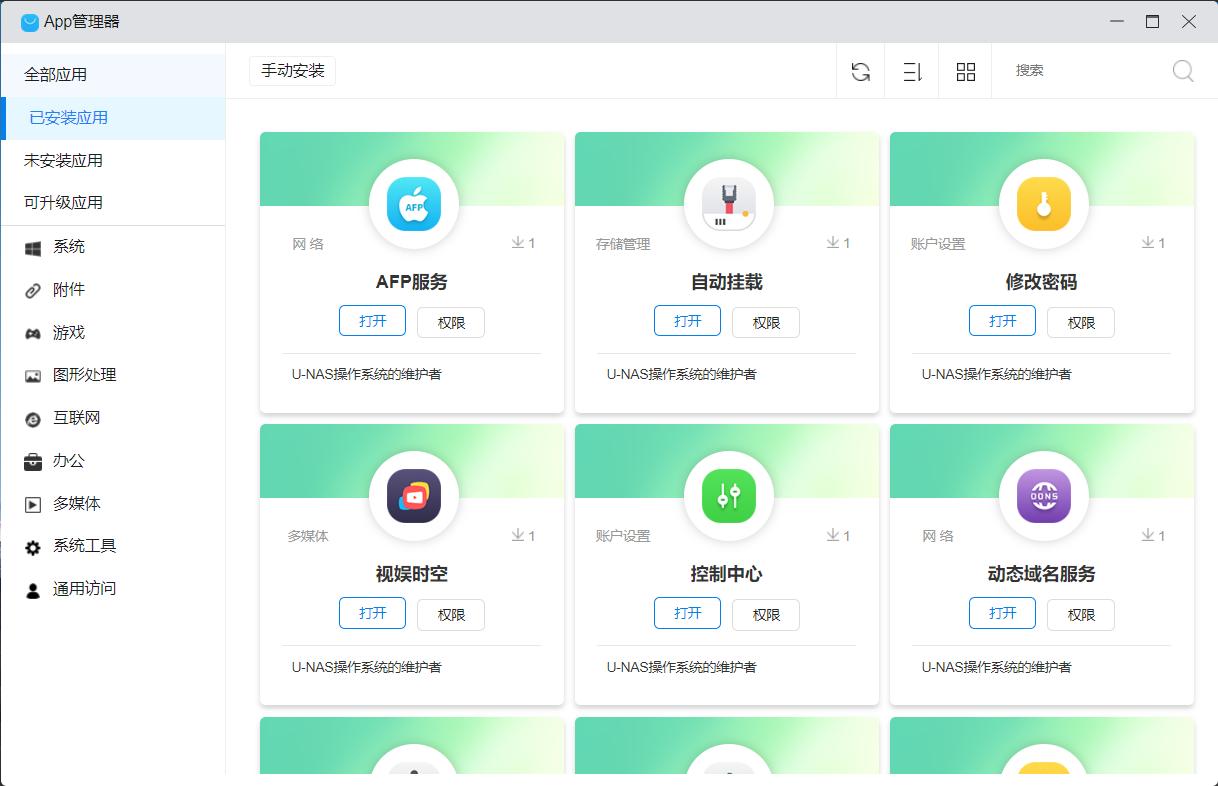Filter by 系统工具 category
Image resolution: width=1218 pixels, height=786 pixels.
point(84,546)
